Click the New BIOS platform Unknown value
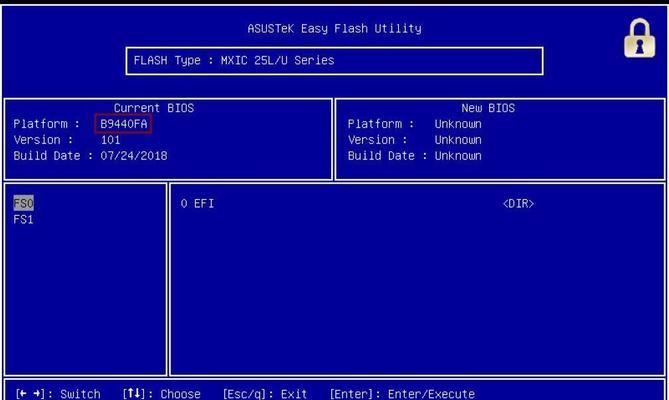This screenshot has height=400, width=669. tap(458, 124)
